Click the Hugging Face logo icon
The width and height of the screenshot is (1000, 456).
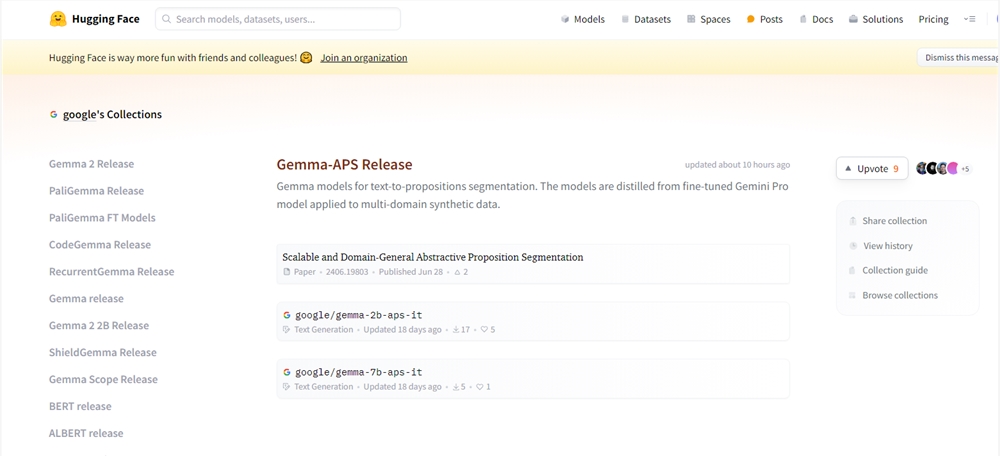58,19
